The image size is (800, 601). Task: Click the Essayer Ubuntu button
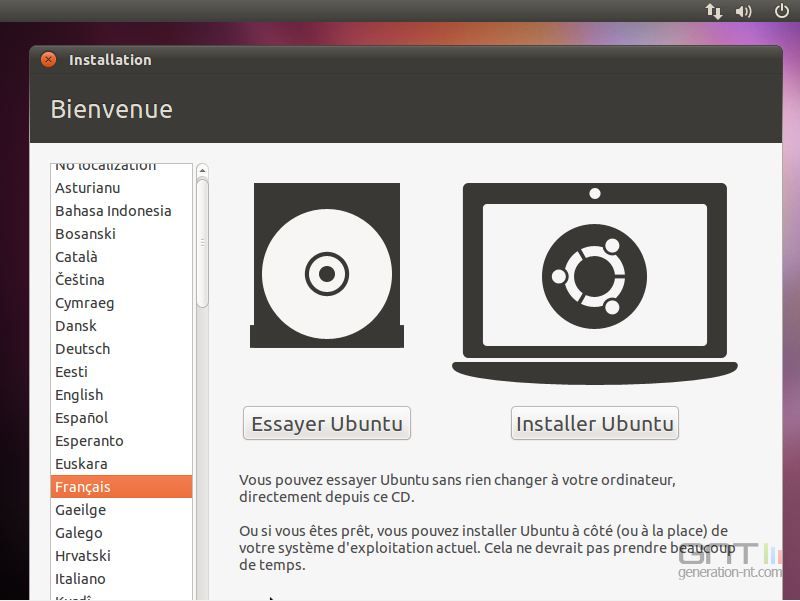pos(327,423)
